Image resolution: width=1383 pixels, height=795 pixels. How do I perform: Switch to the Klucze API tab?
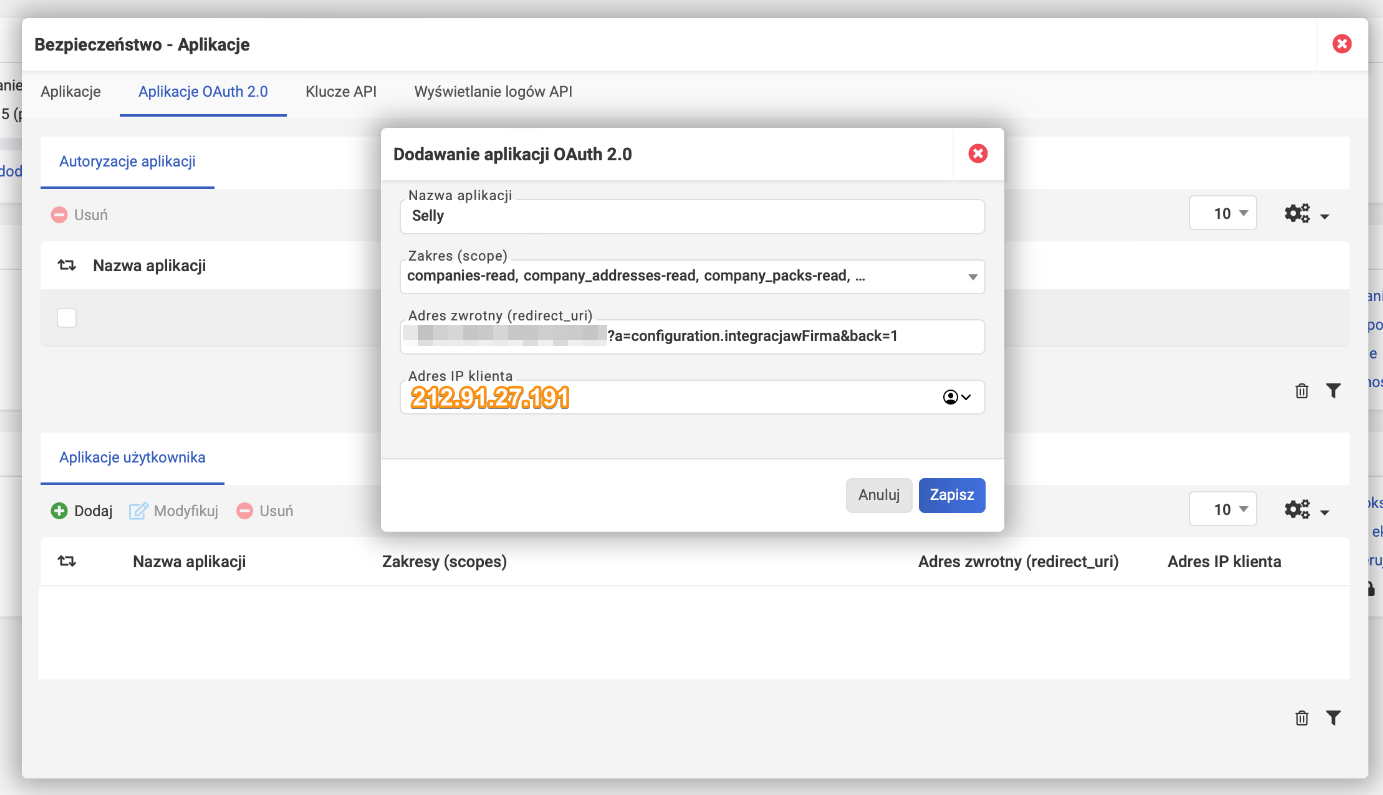[341, 92]
